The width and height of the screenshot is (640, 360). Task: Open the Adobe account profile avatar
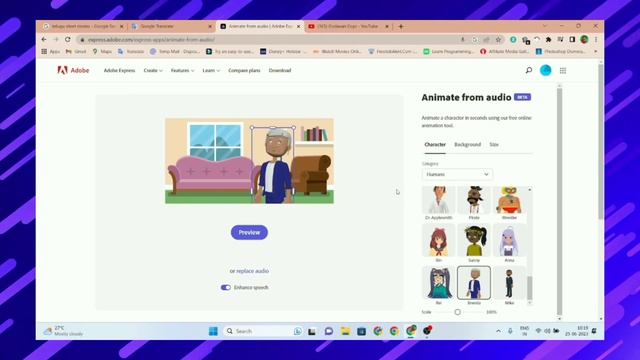click(x=546, y=70)
